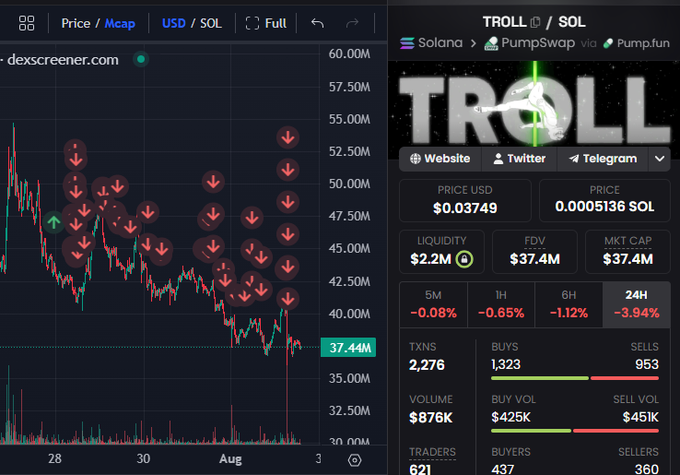680x475 pixels.
Task: Click the 60.00M axis label
Action: pyautogui.click(x=349, y=54)
